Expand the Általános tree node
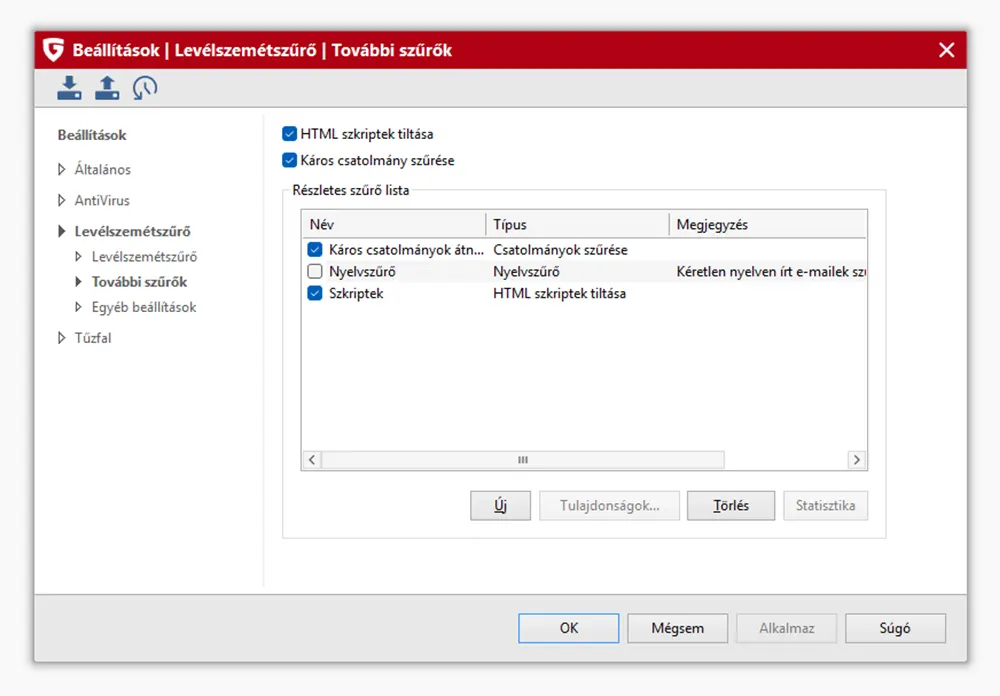Image resolution: width=1000 pixels, height=696 pixels. tap(62, 170)
